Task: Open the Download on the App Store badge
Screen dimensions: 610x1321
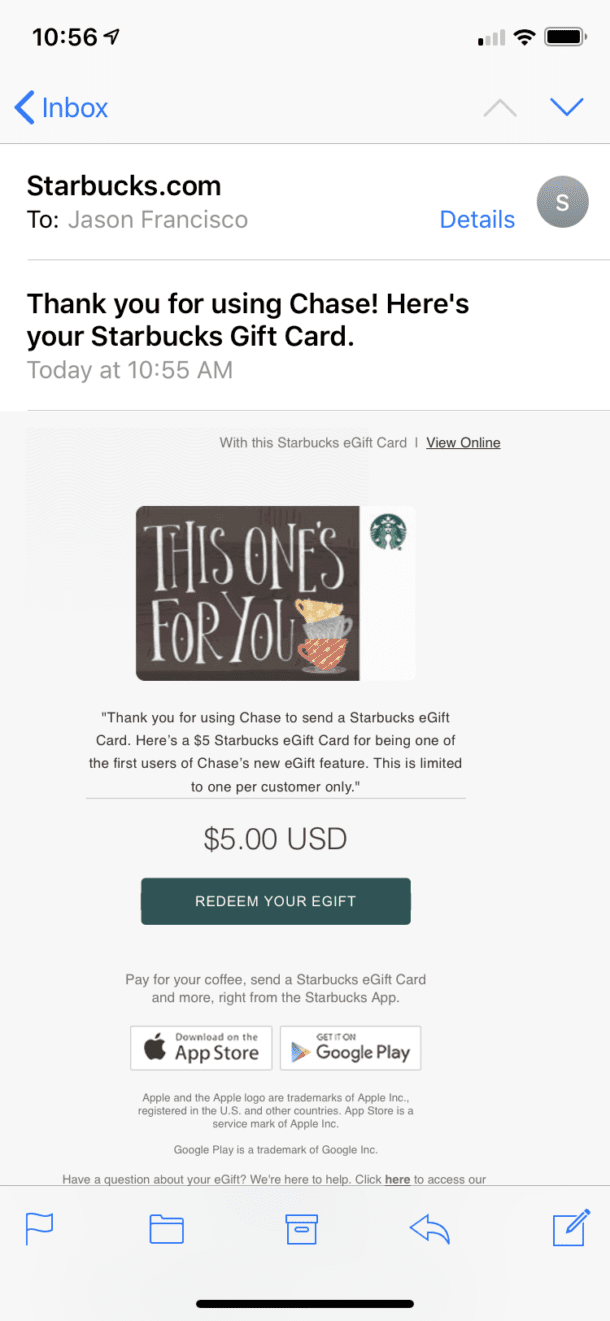Action: click(201, 1048)
